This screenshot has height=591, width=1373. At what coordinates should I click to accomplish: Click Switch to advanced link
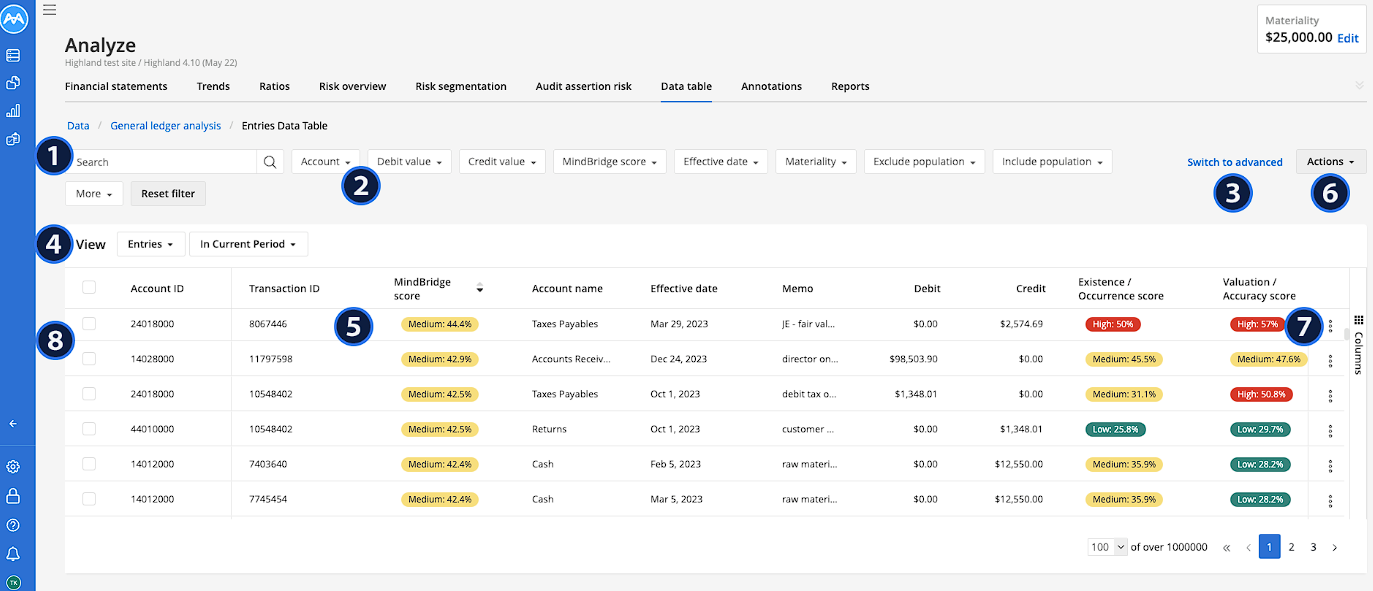1234,162
